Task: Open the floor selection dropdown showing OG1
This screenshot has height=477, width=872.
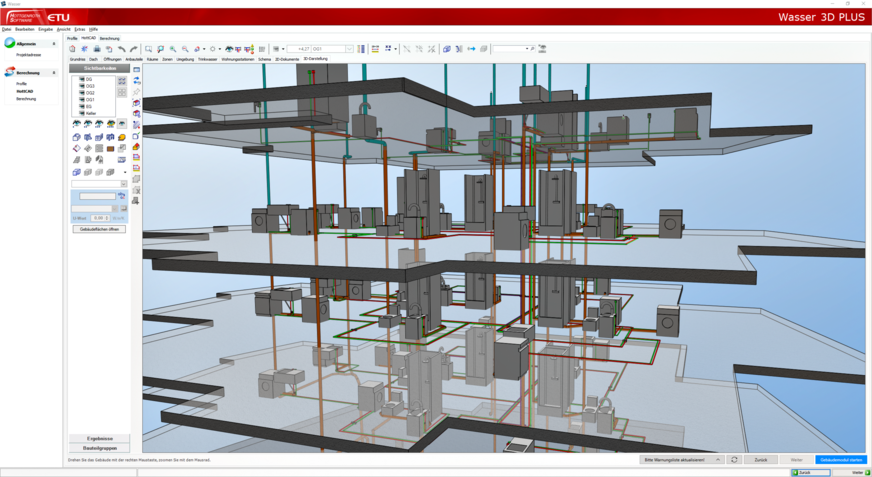Action: [x=349, y=48]
